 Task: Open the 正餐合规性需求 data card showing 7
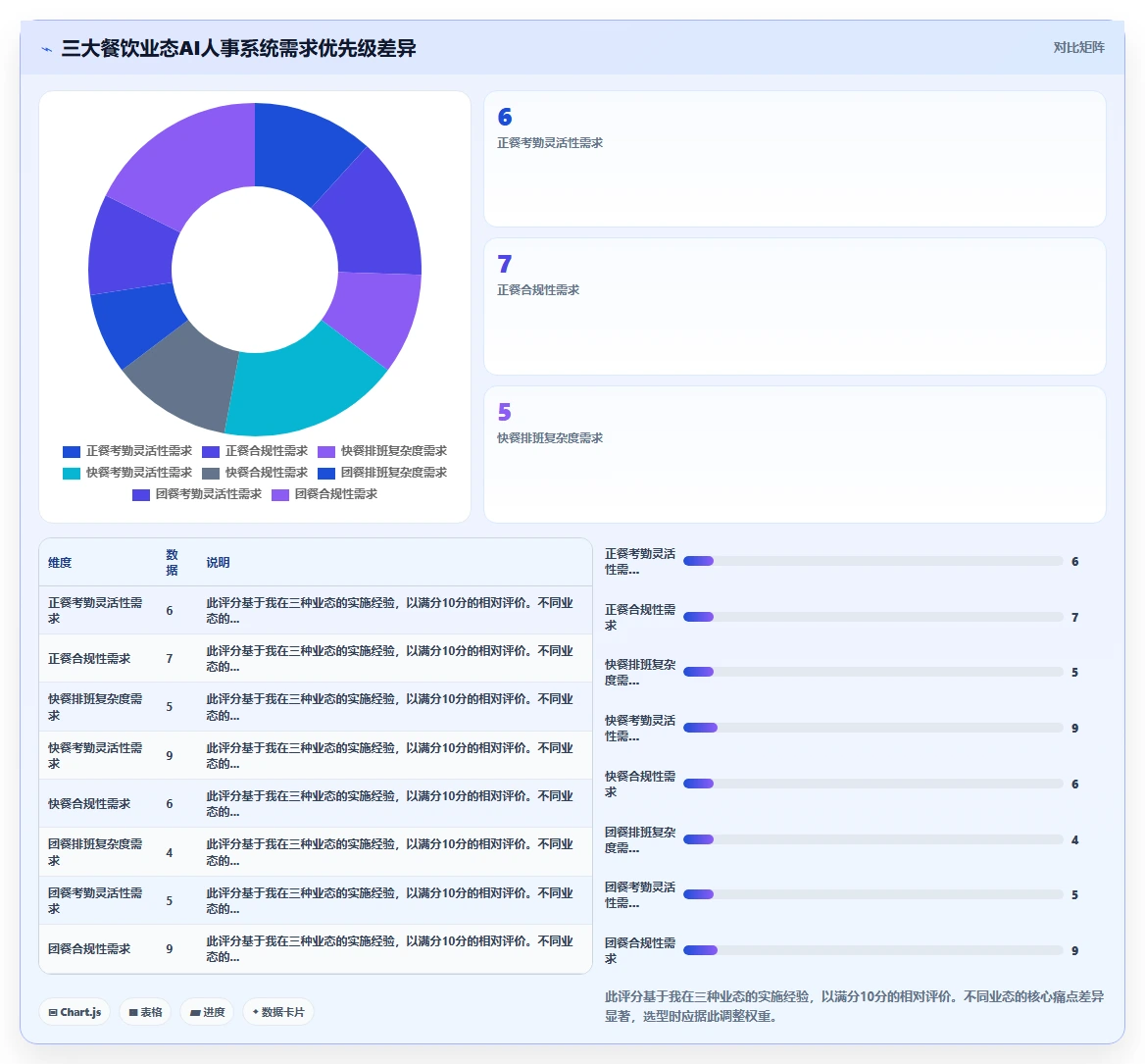tap(794, 307)
